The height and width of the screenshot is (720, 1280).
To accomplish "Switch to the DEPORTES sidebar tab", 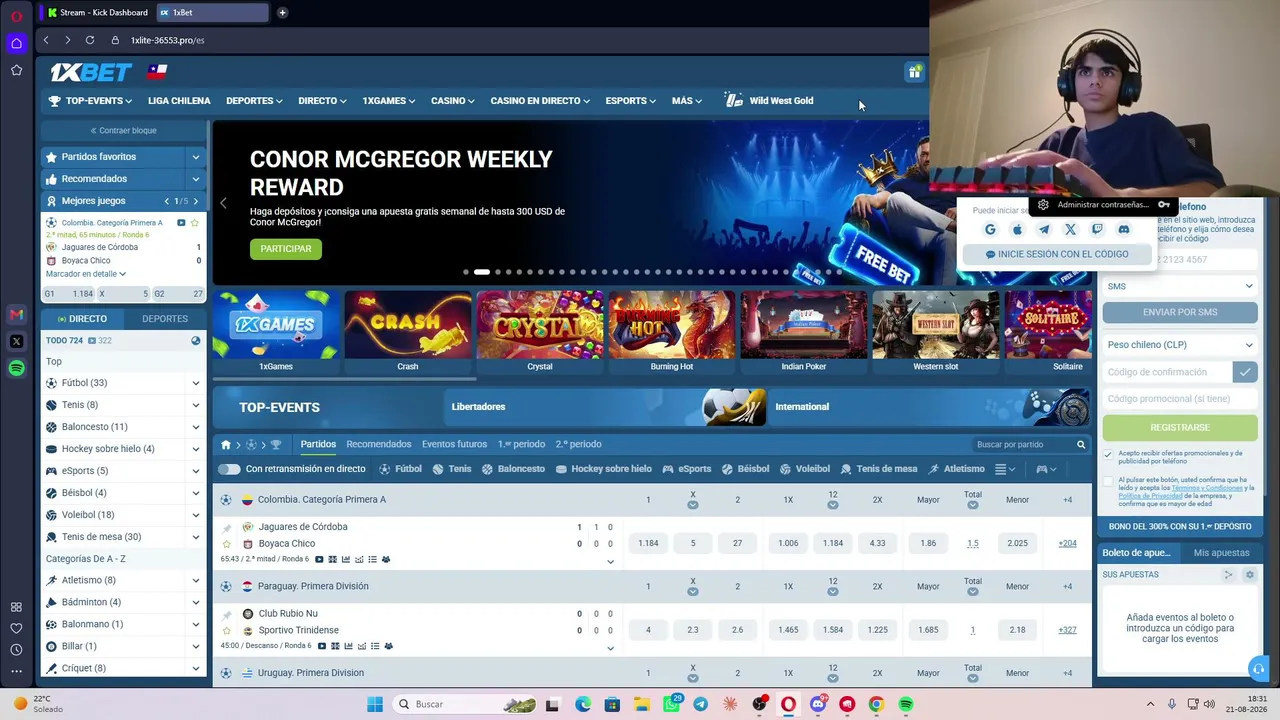I will [x=165, y=319].
